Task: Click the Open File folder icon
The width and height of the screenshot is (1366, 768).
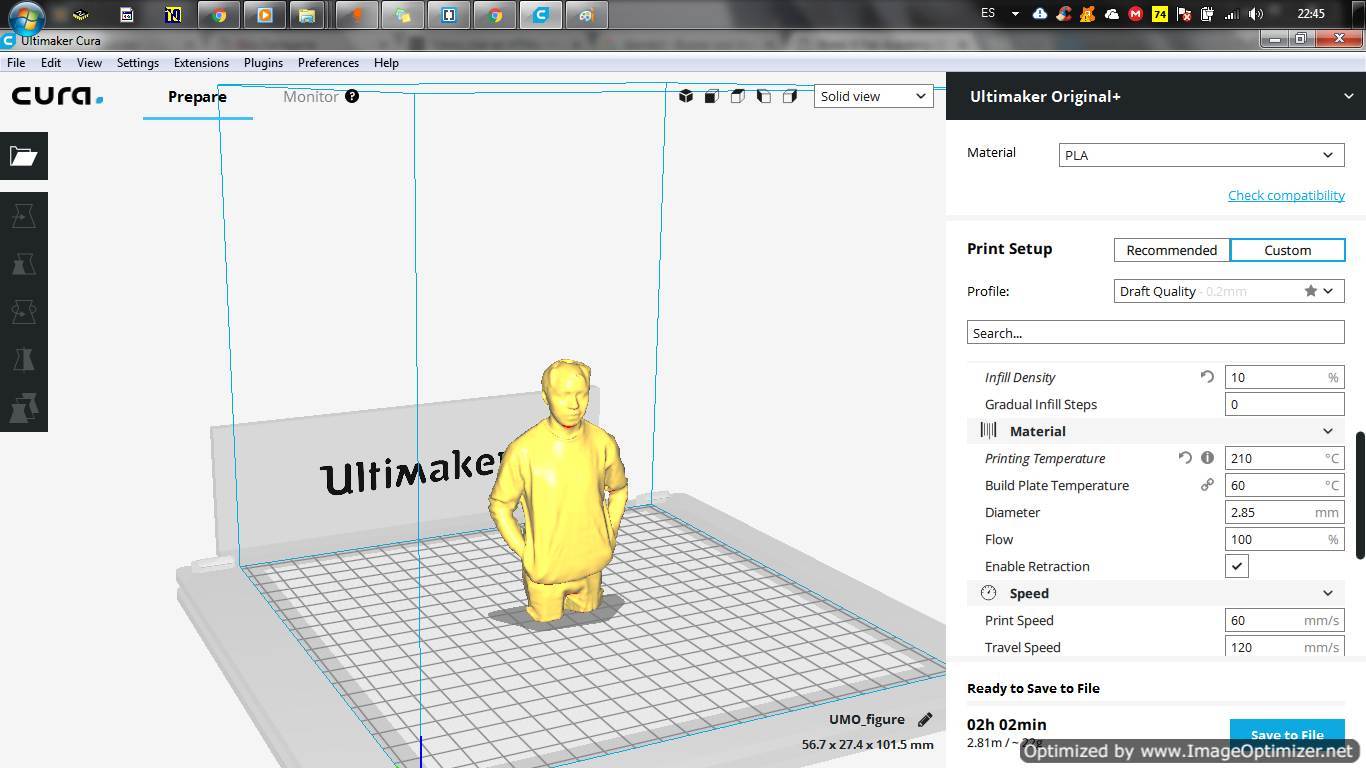Action: tap(24, 156)
